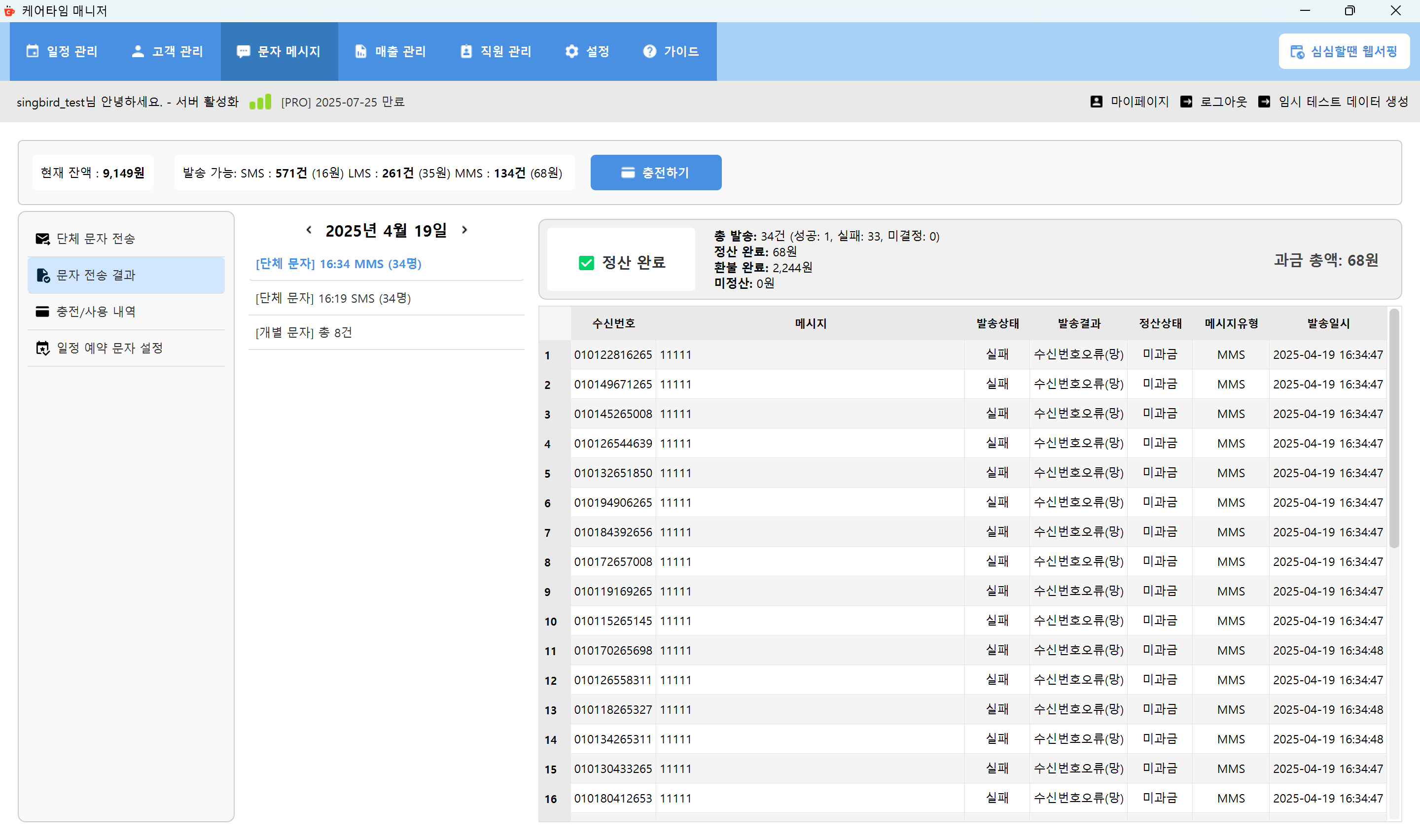
Task: Open the 가이드 help icon
Action: (x=648, y=51)
